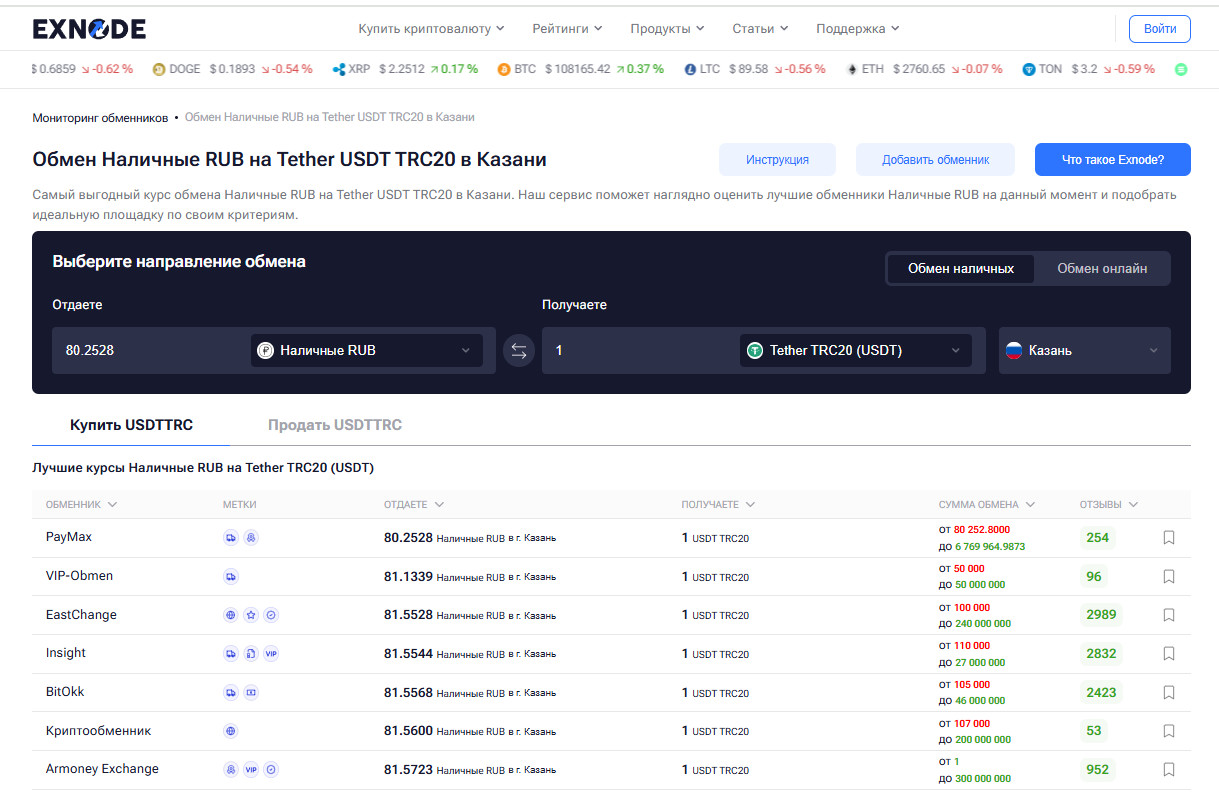
Task: Open the Tether TRC20 (USDT) dropdown
Action: coord(855,351)
